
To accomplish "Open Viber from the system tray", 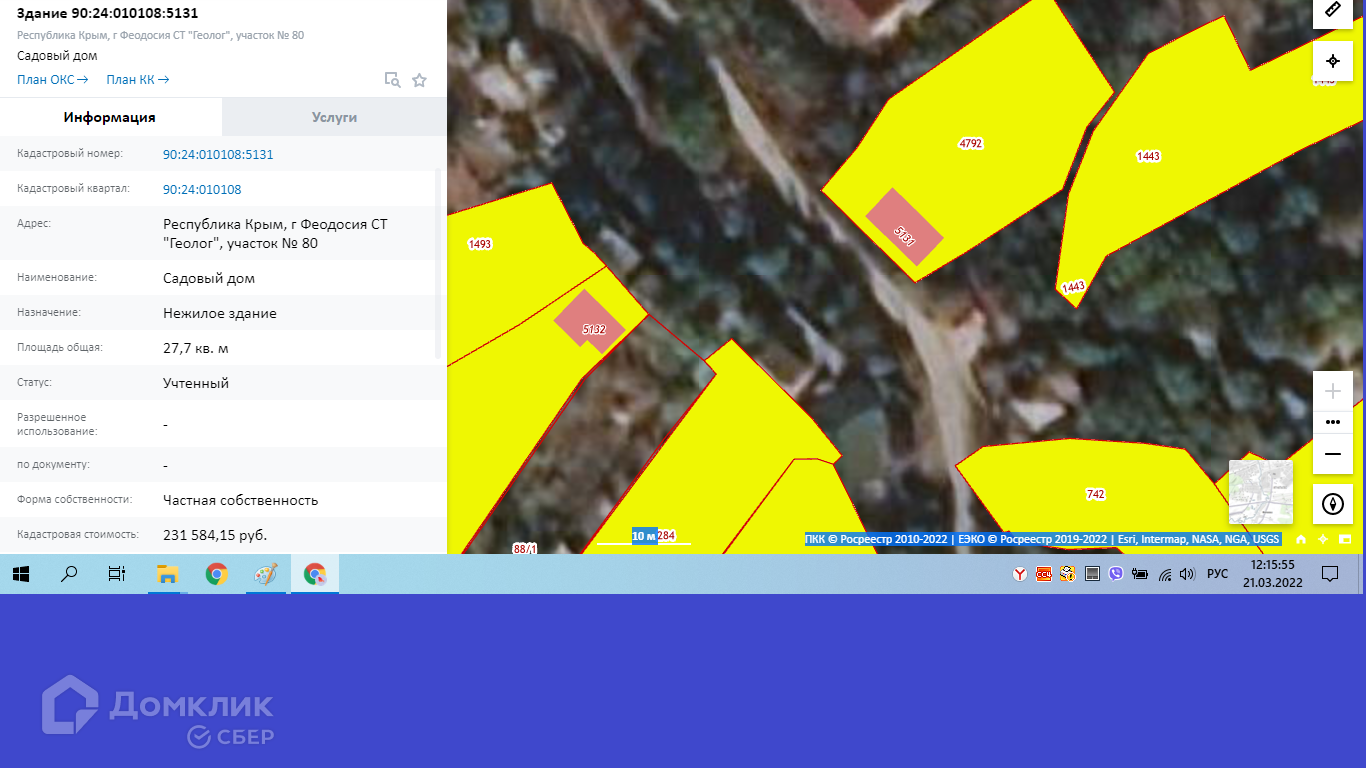I will click(1116, 574).
